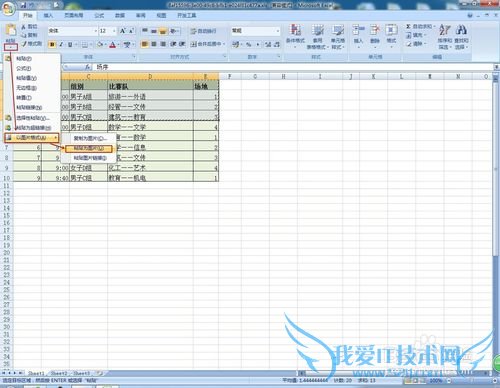Open the font name dropdown
The height and width of the screenshot is (388, 500).
click(x=95, y=31)
